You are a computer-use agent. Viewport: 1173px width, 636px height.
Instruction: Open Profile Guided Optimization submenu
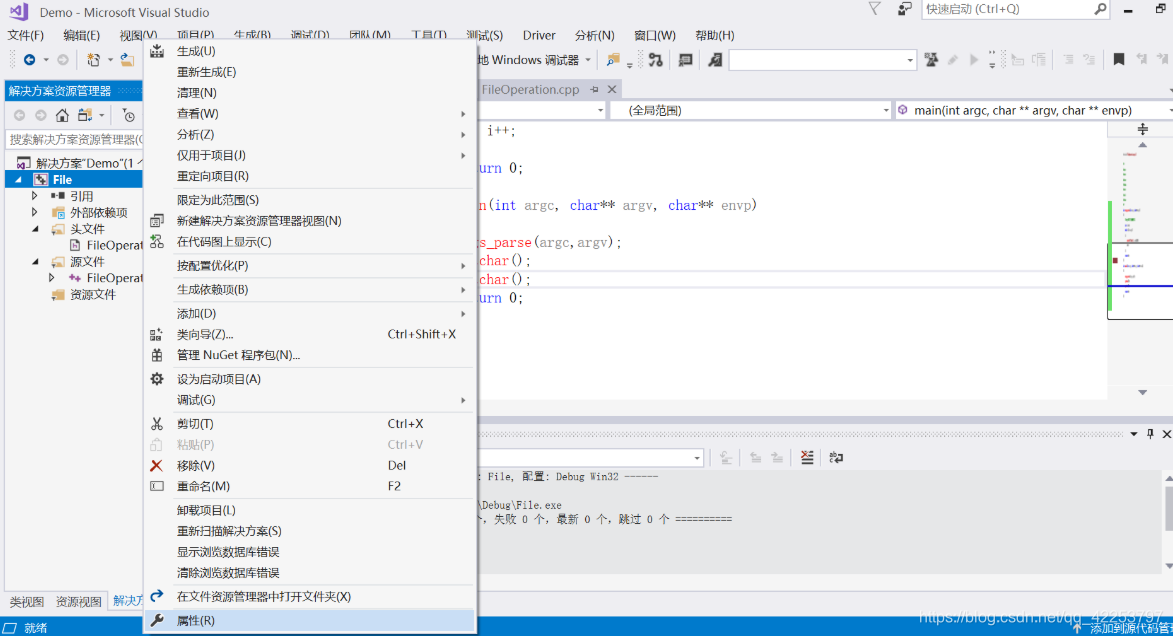310,266
